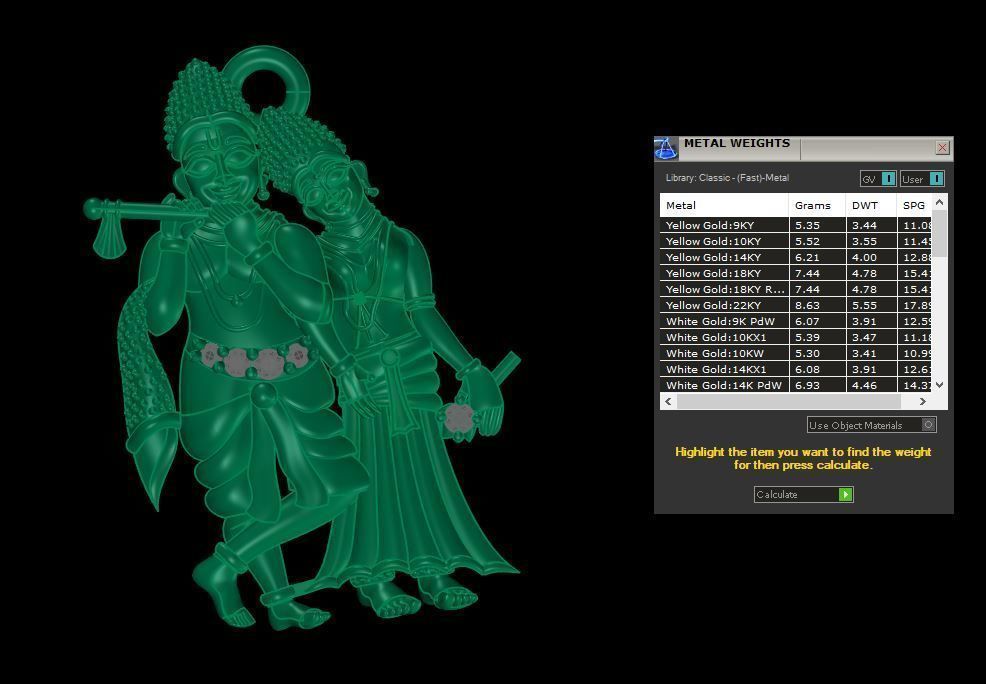Select the Yellow Gold:22KY row
The image size is (986, 684).
(795, 306)
